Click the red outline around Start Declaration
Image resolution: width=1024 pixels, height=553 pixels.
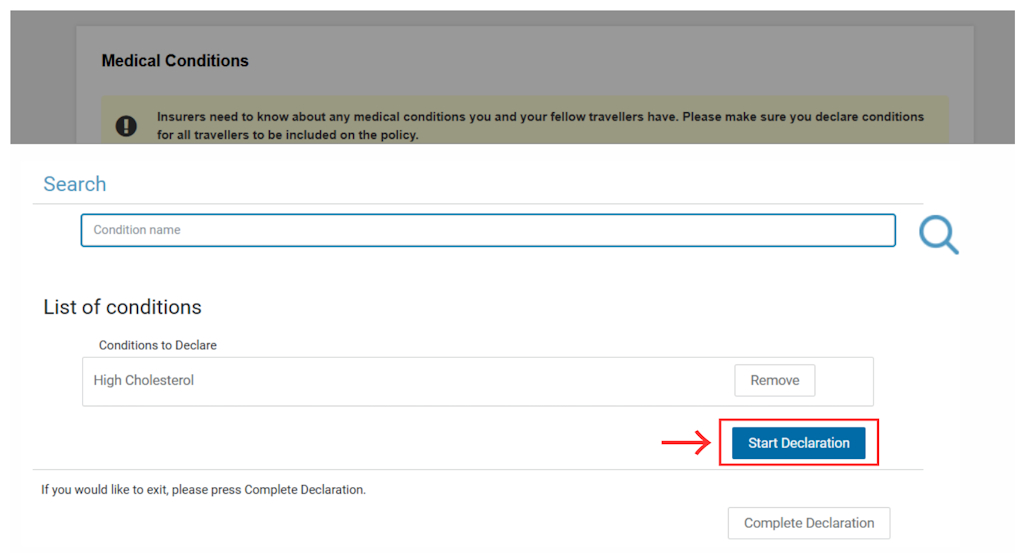point(799,420)
